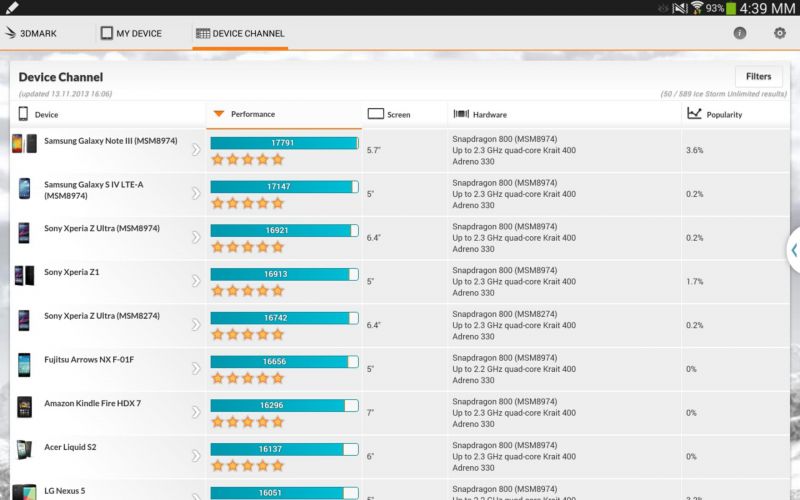Viewport: 800px width, 500px height.
Task: Tap the Wi-Fi status icon
Action: coord(697,8)
